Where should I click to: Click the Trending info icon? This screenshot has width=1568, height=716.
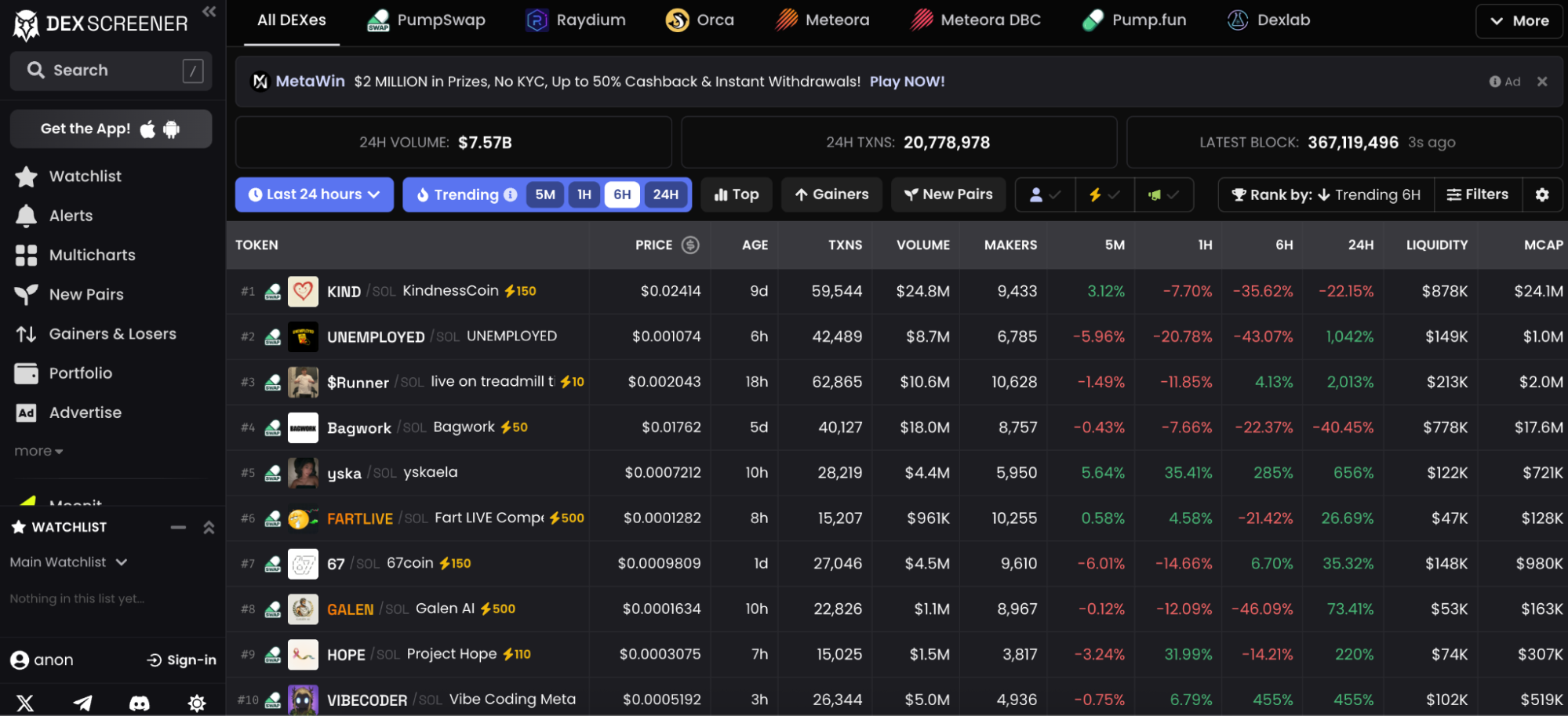pos(511,194)
